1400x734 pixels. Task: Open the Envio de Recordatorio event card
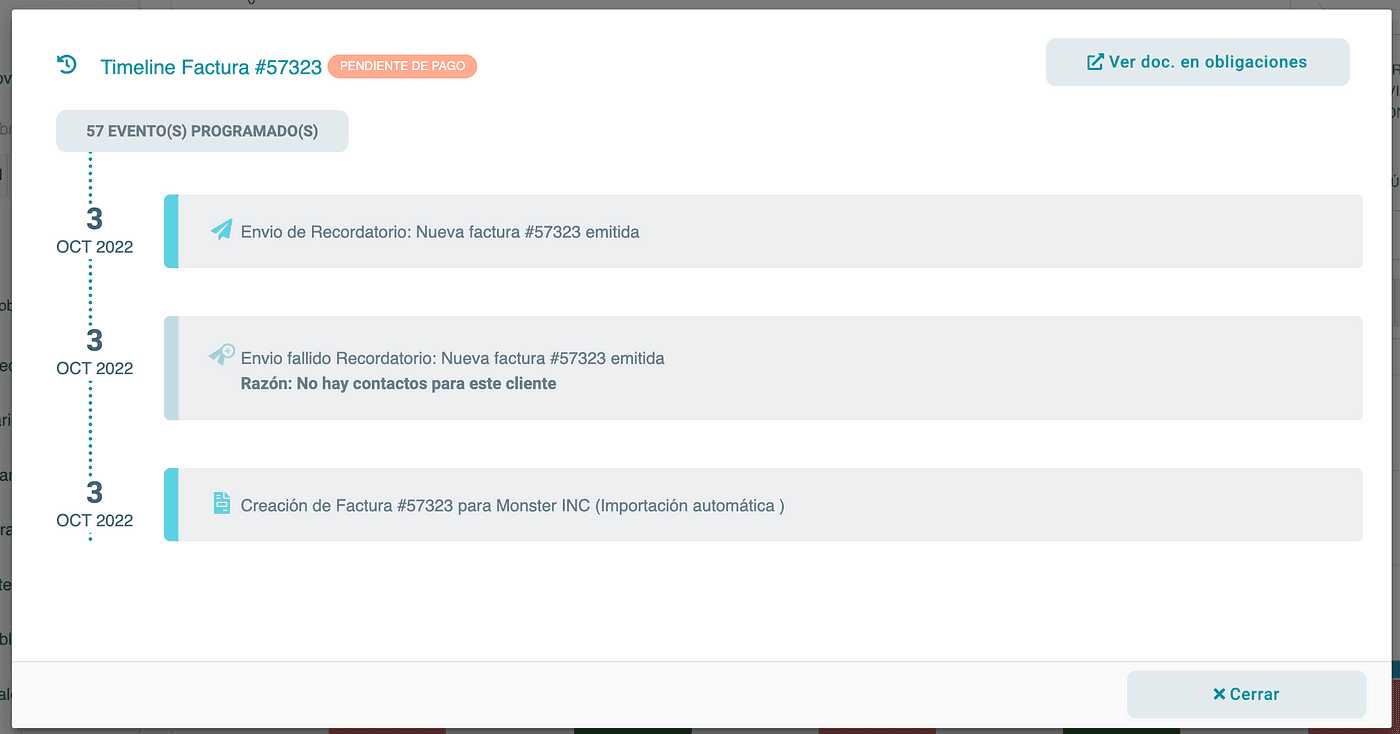point(763,231)
